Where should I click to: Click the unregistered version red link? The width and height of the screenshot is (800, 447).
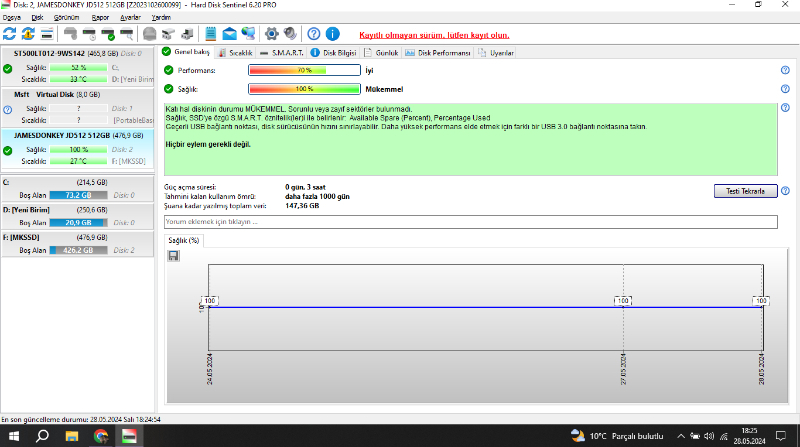(434, 35)
